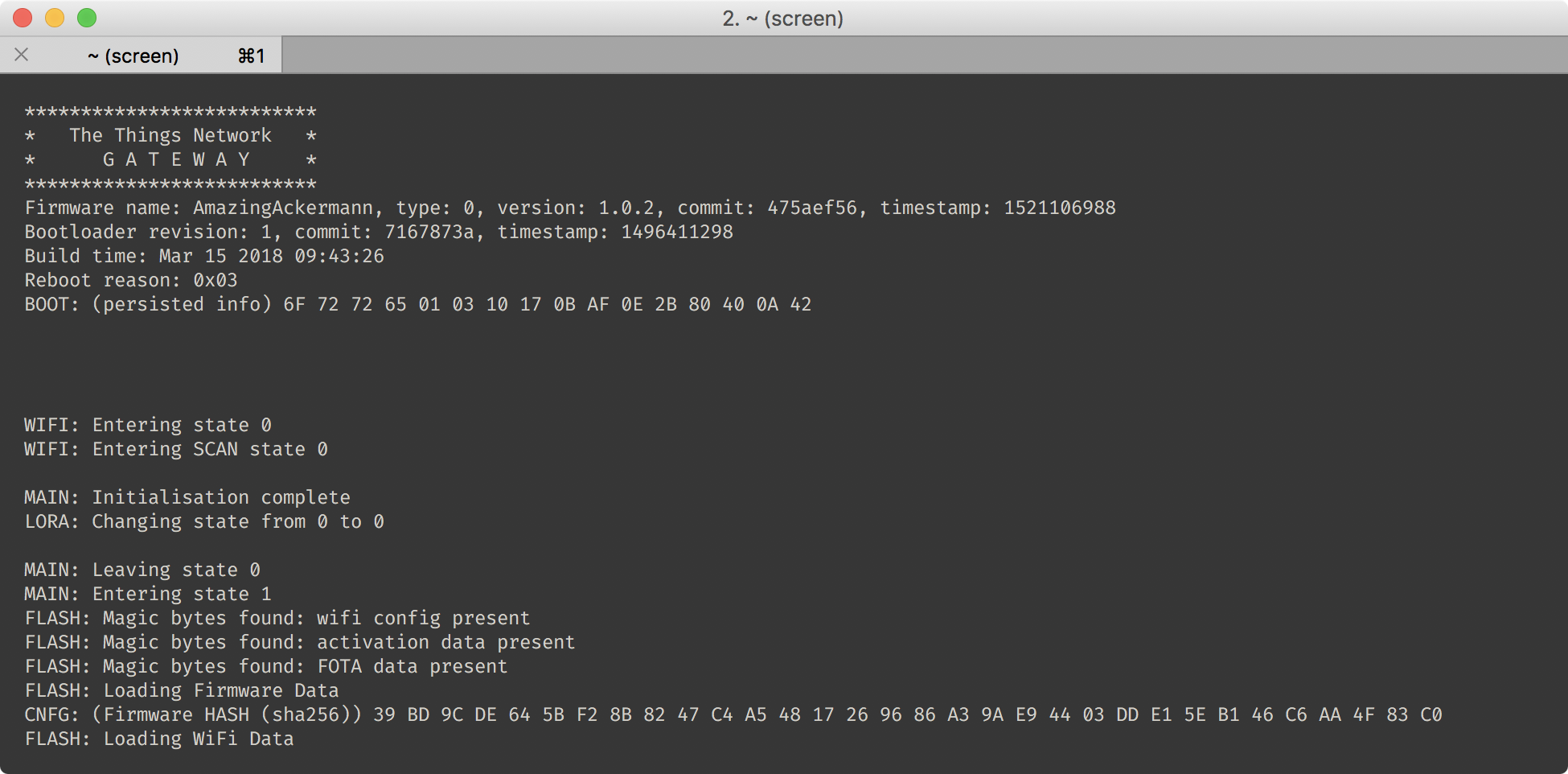Click the window title "2. ~ (screen)"

[x=782, y=18]
